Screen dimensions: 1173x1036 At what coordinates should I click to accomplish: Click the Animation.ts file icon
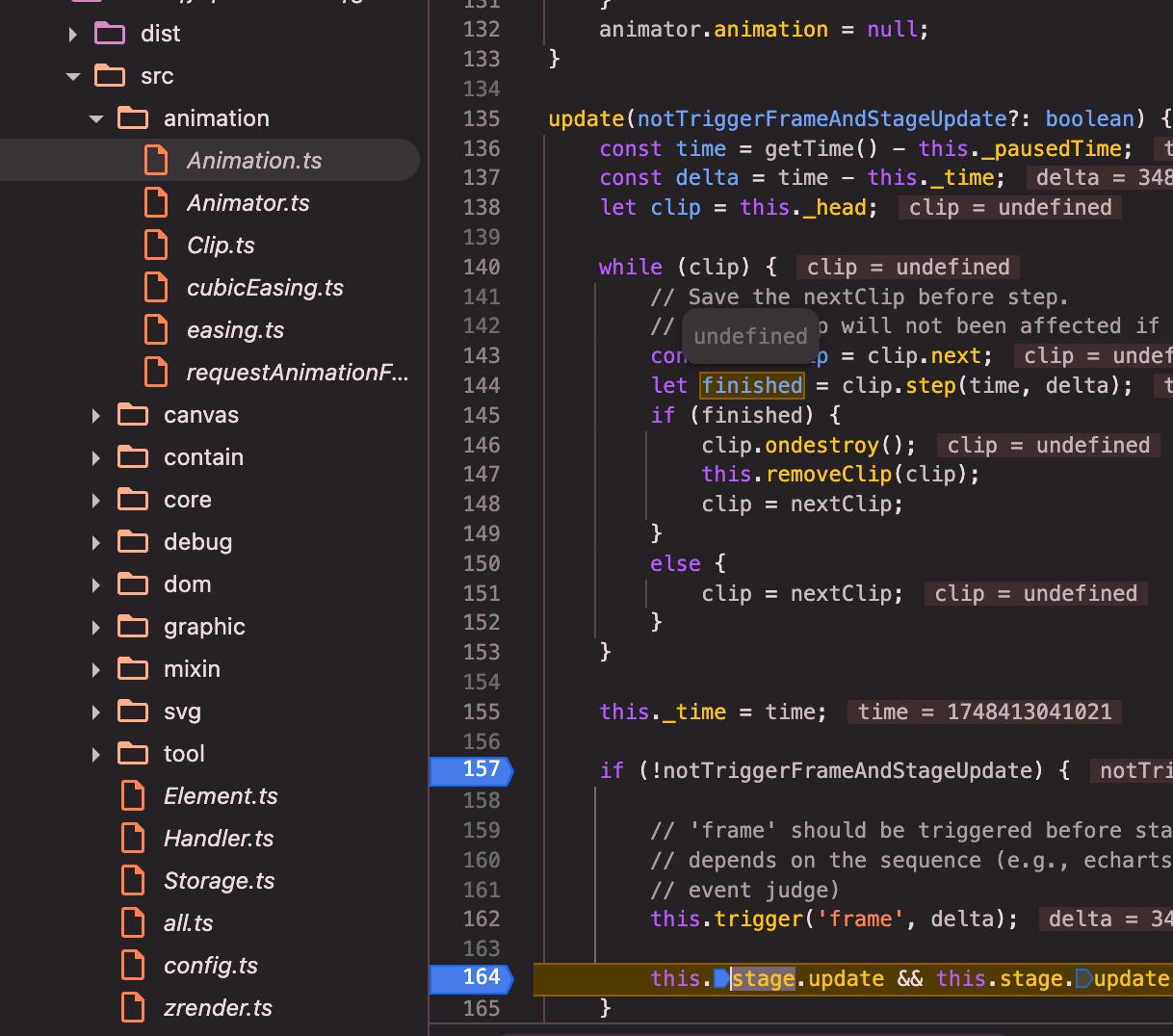tap(156, 160)
